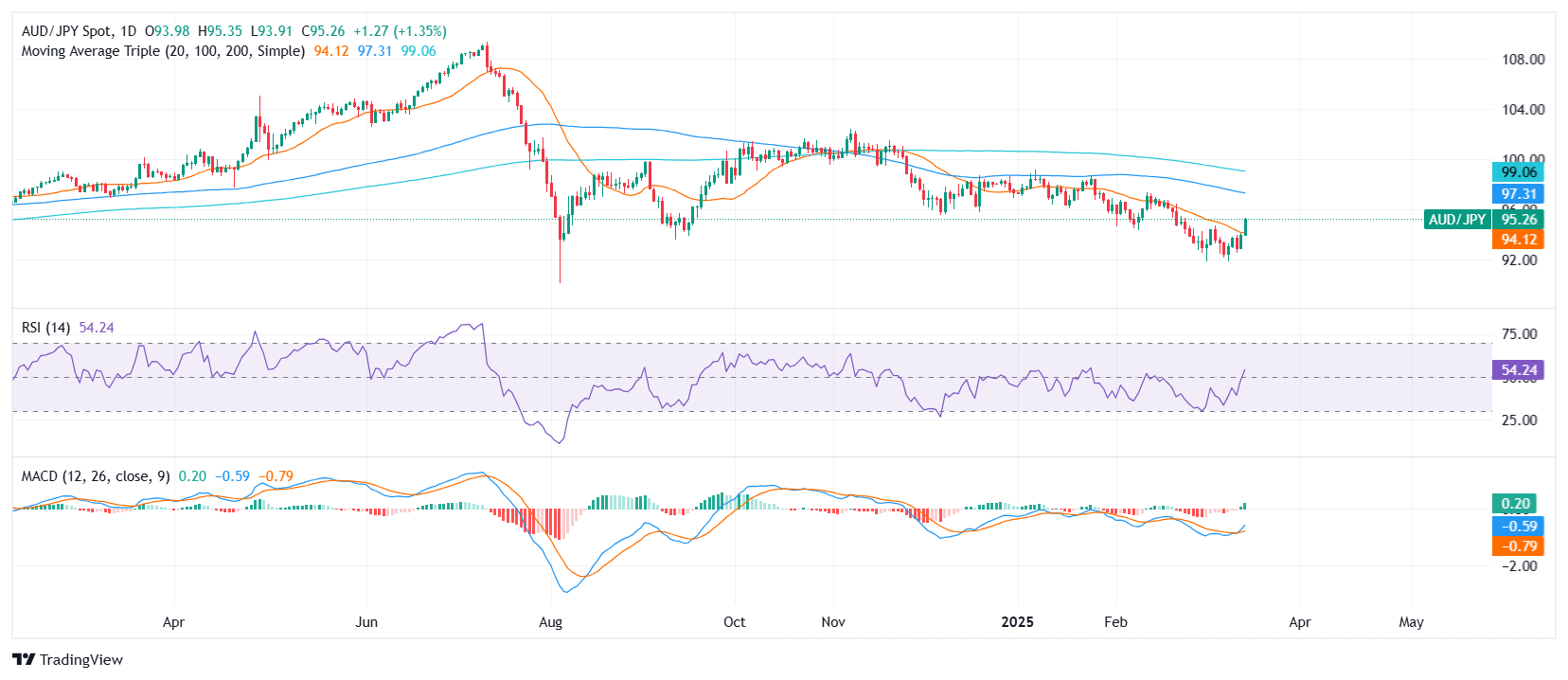Click the orange -0.79 signal label
This screenshot has width=1568, height=680.
pyautogui.click(x=1518, y=546)
